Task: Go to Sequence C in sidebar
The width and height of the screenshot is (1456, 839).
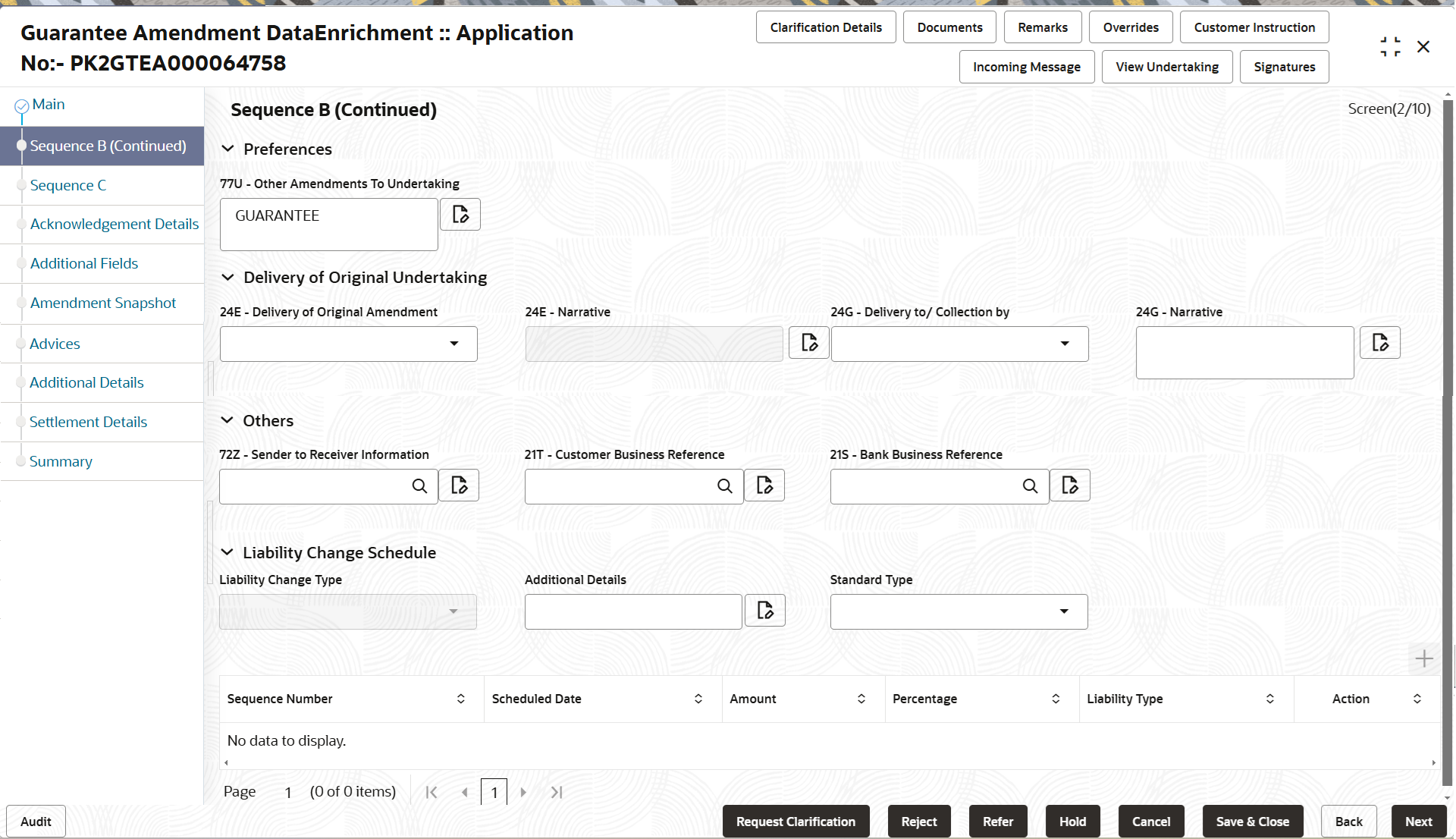Action: 68,185
